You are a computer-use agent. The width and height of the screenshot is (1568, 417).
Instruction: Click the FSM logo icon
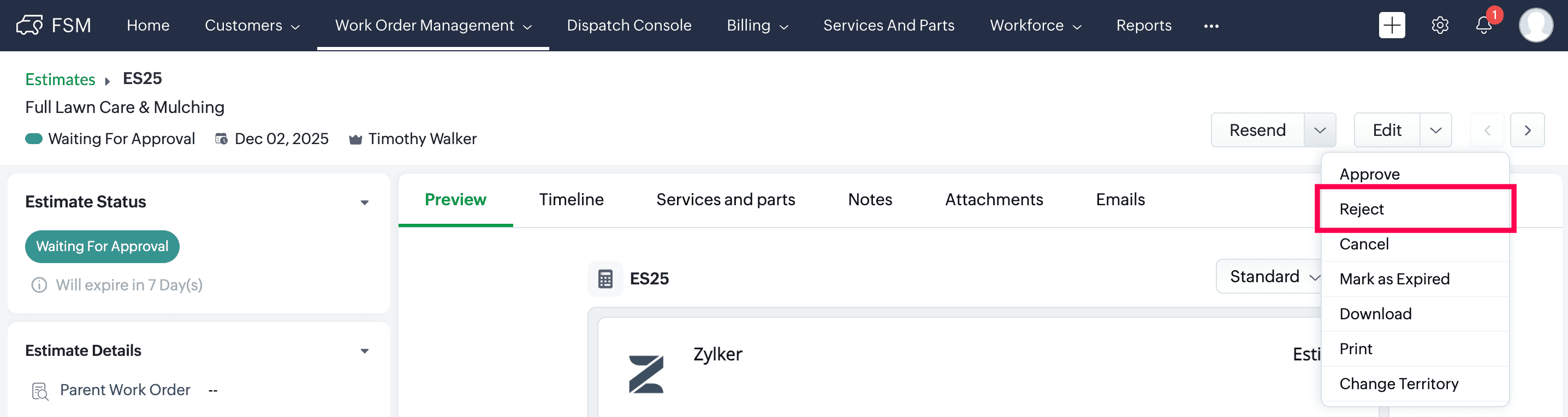point(29,26)
